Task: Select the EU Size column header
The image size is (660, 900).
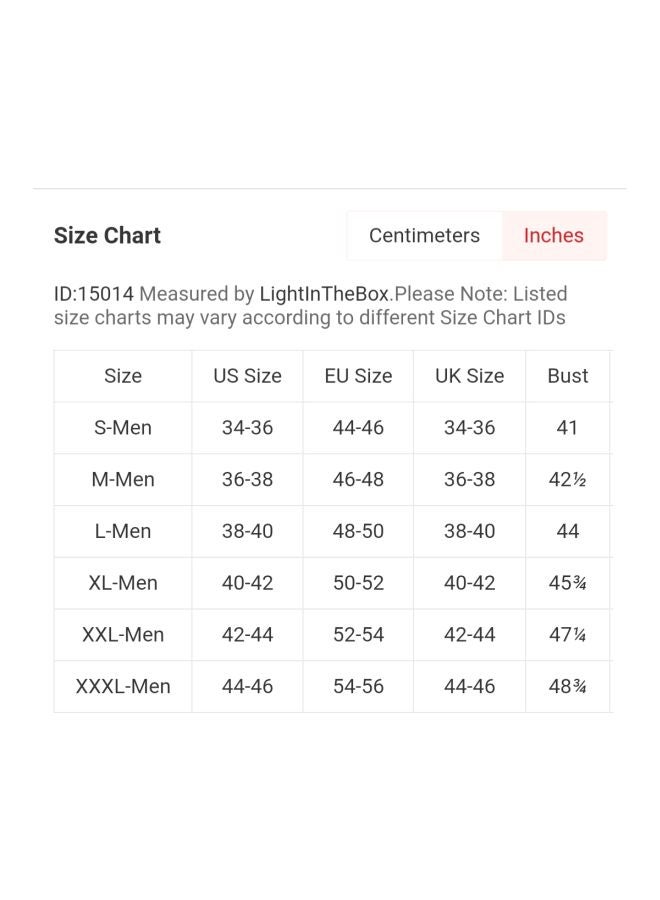Action: point(358,376)
